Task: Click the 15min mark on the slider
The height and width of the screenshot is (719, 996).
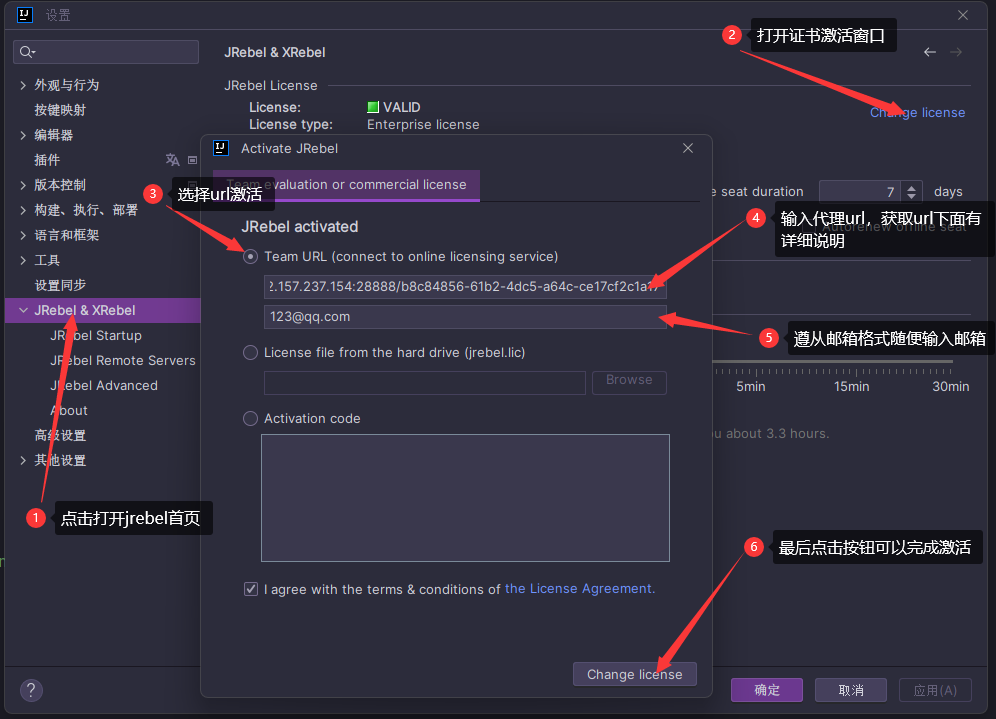Action: pyautogui.click(x=851, y=386)
